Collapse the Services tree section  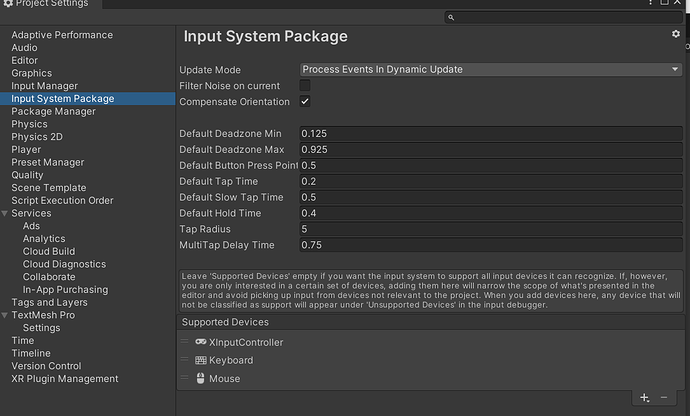click(x=5, y=214)
